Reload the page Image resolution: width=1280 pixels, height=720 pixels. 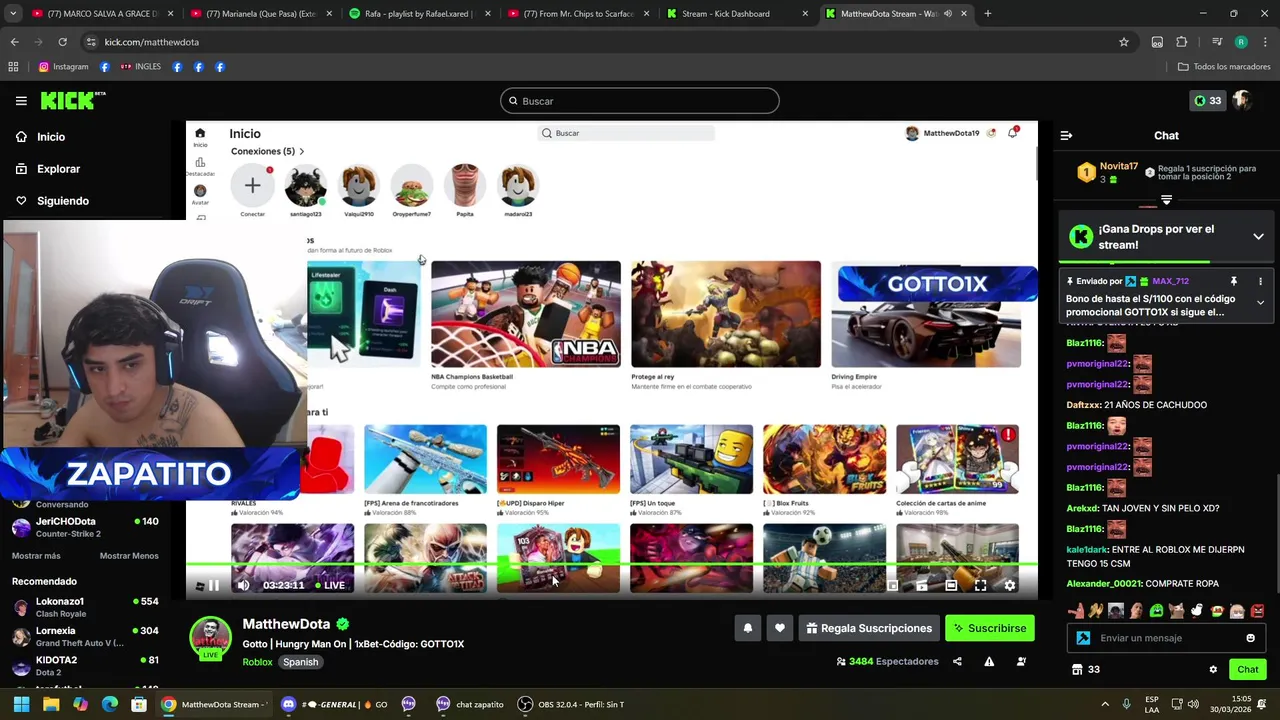pos(62,42)
